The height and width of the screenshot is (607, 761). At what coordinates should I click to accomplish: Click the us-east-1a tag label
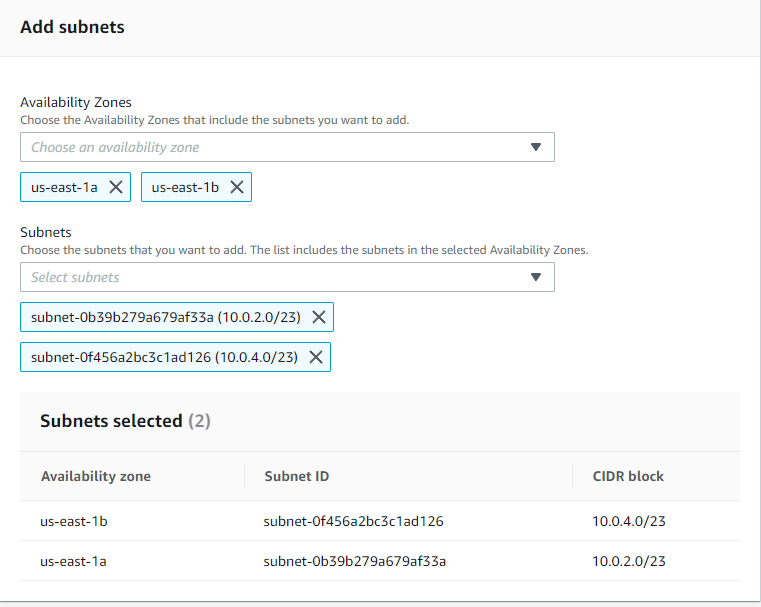64,187
